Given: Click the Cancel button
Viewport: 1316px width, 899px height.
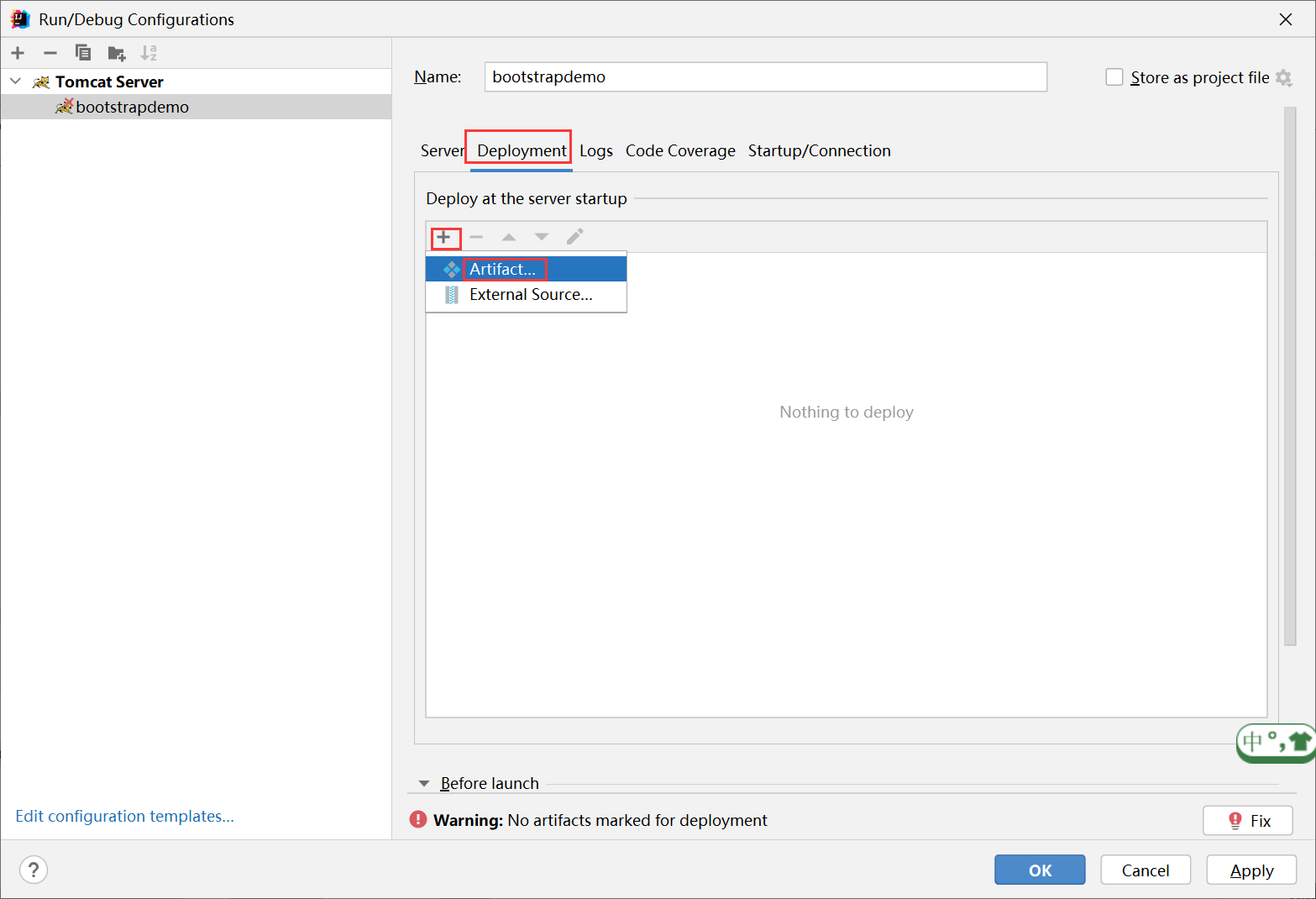Looking at the screenshot, I should (x=1146, y=870).
